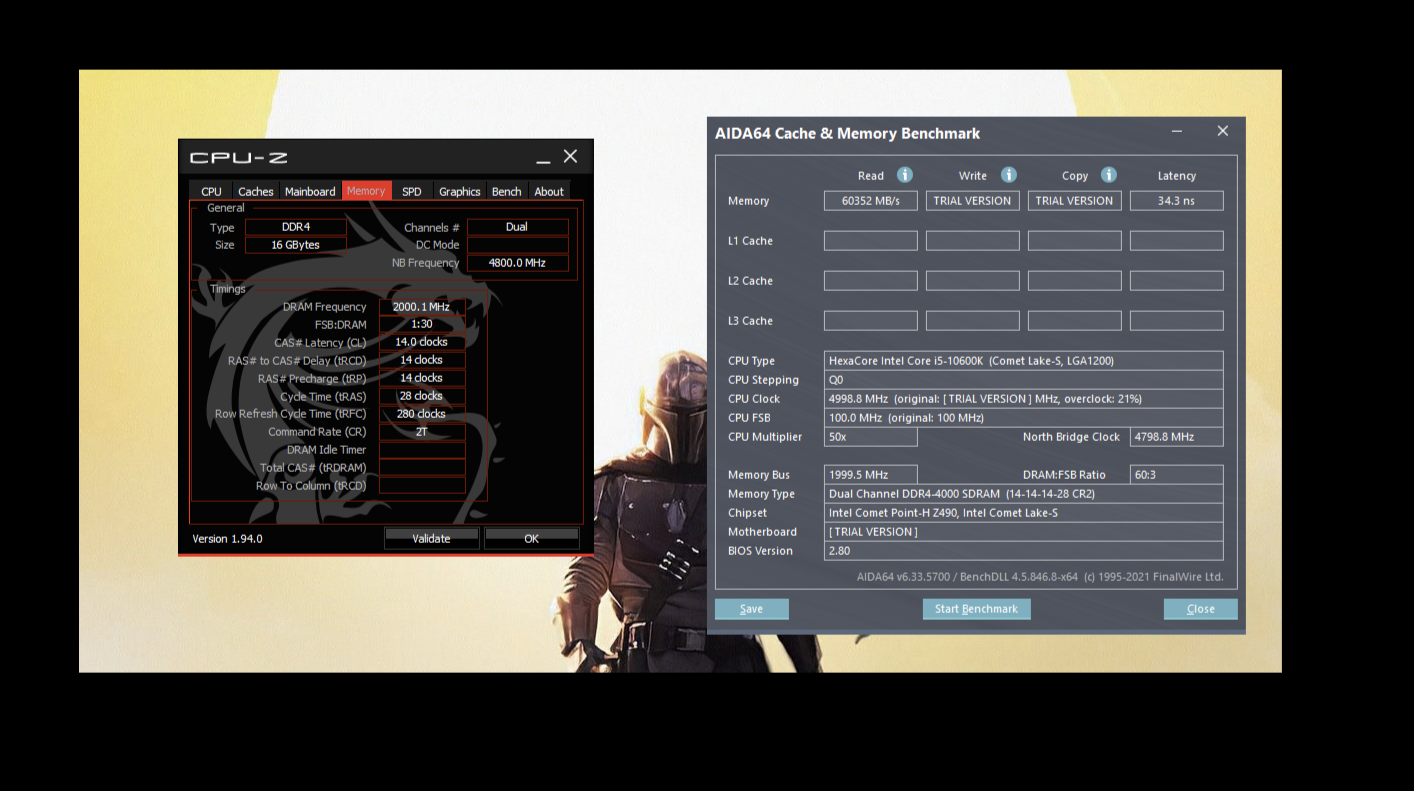Click the Version 1.94.0 label in CPU-Z
Screen dimensions: 1414x791
click(x=227, y=539)
